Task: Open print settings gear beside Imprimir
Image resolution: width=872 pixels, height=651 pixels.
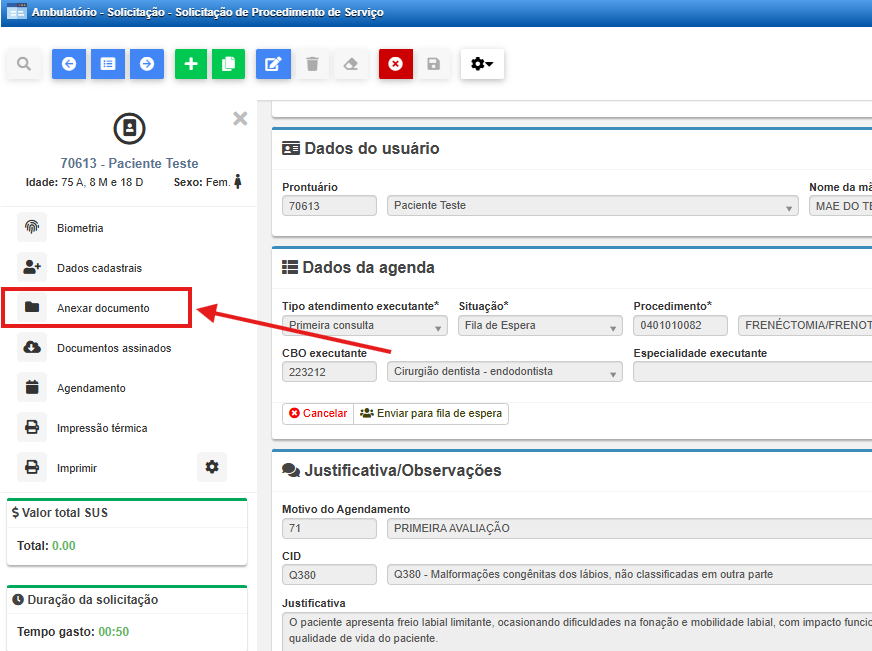Action: (x=211, y=467)
